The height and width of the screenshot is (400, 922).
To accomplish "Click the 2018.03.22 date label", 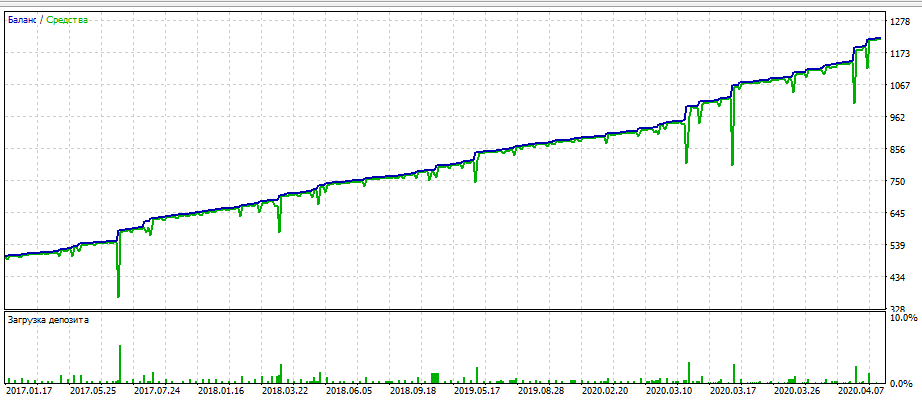I will (284, 390).
